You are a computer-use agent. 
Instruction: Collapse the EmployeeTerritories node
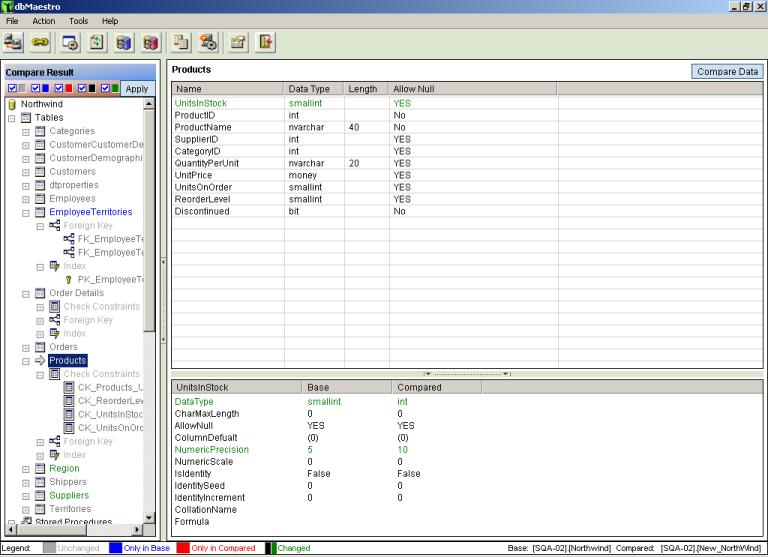click(x=26, y=213)
